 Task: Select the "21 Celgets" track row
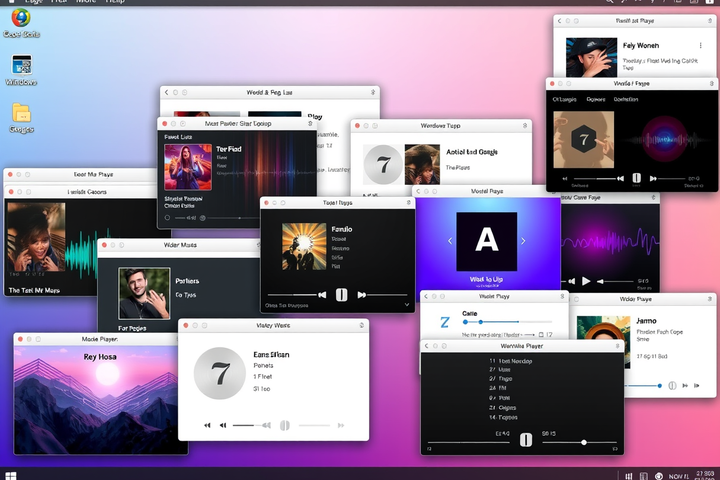click(502, 407)
